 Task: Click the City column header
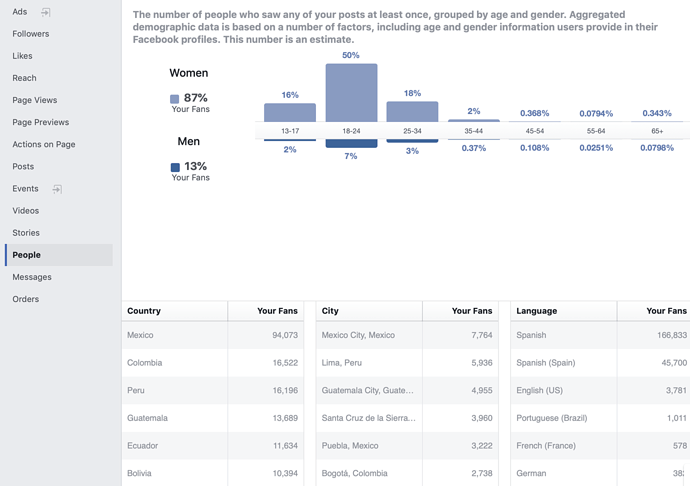coord(330,311)
